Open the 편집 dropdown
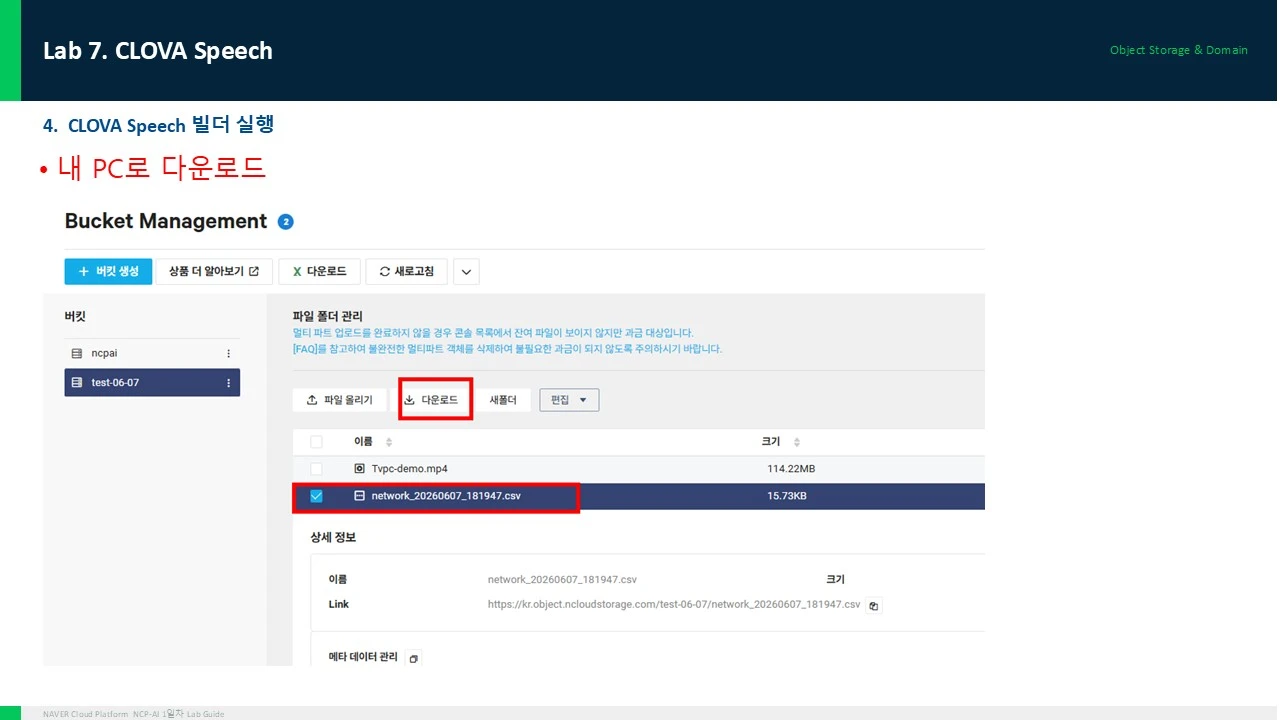The height and width of the screenshot is (720, 1280). click(x=569, y=400)
